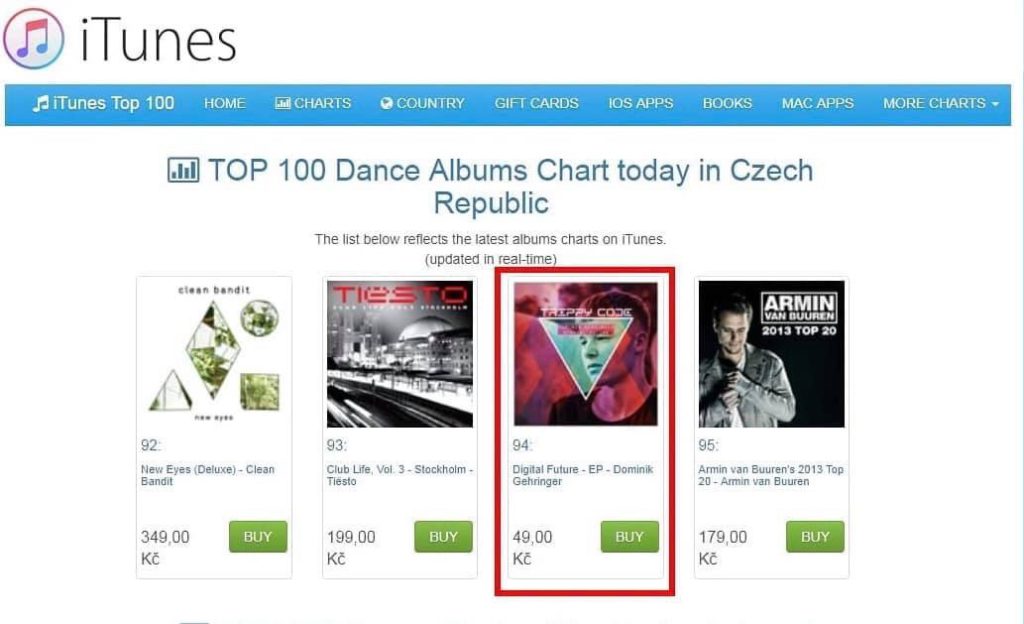Open the HOME menu item
1024x624 pixels.
[x=224, y=103]
